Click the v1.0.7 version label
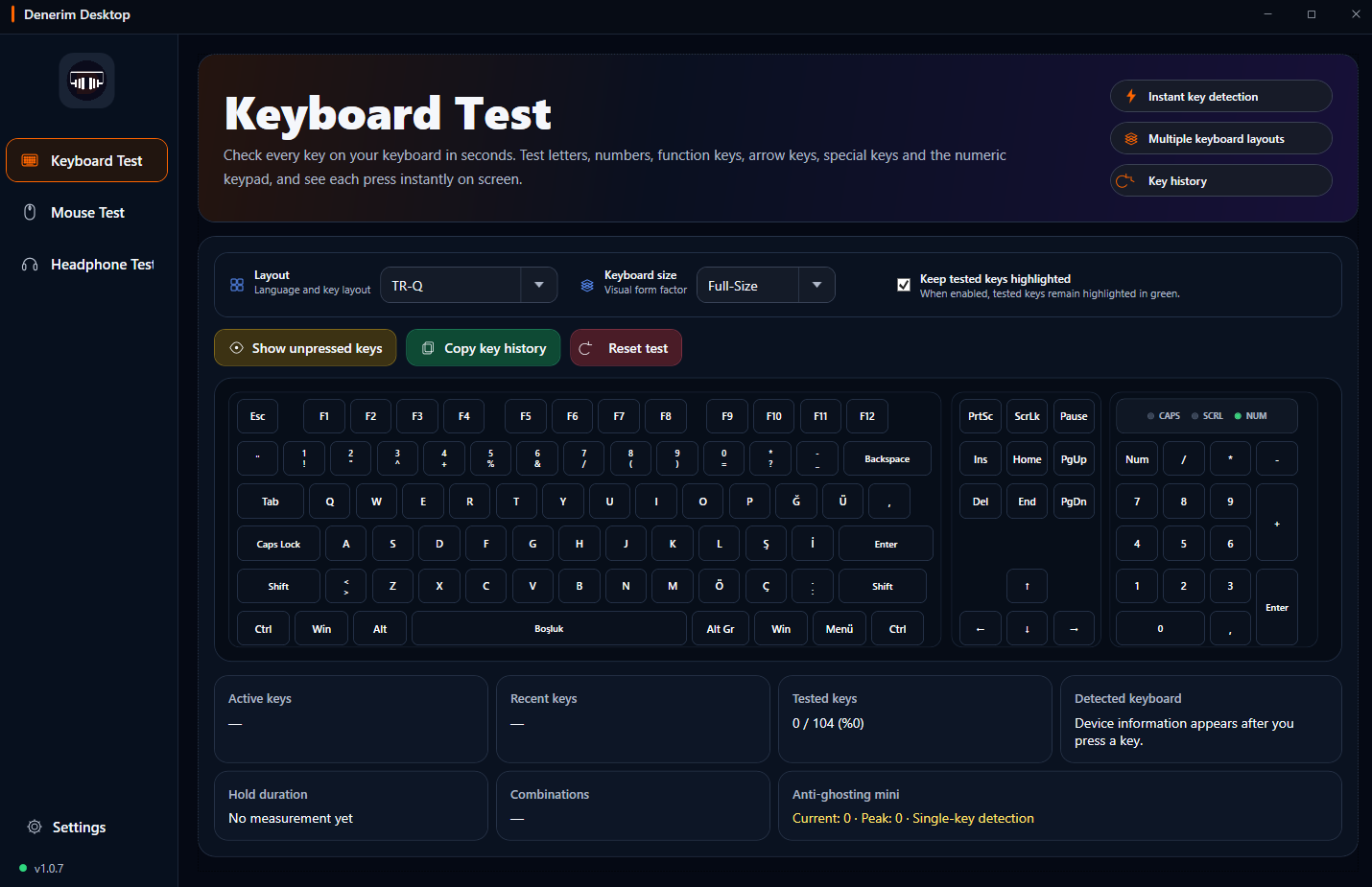The height and width of the screenshot is (887, 1372). coord(49,868)
